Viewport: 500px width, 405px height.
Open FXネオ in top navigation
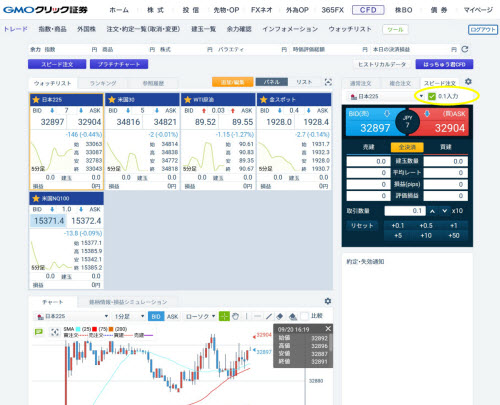(262, 10)
